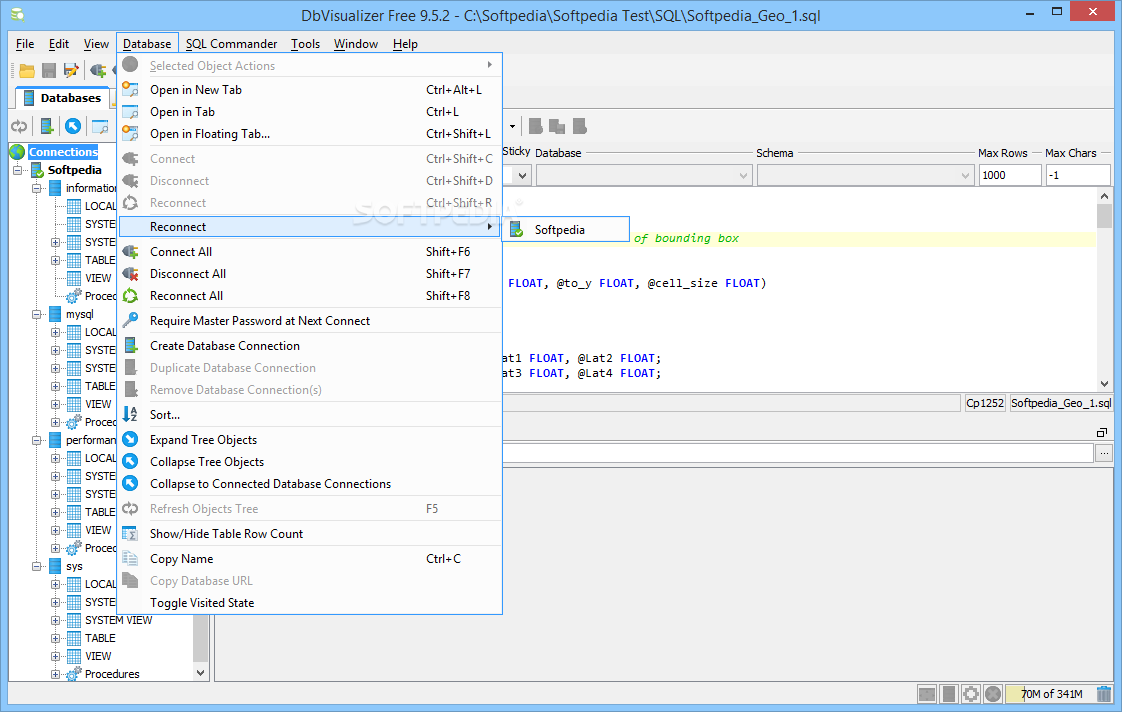
Task: Click the Disconnect All plug icon with red x
Action: click(x=130, y=273)
